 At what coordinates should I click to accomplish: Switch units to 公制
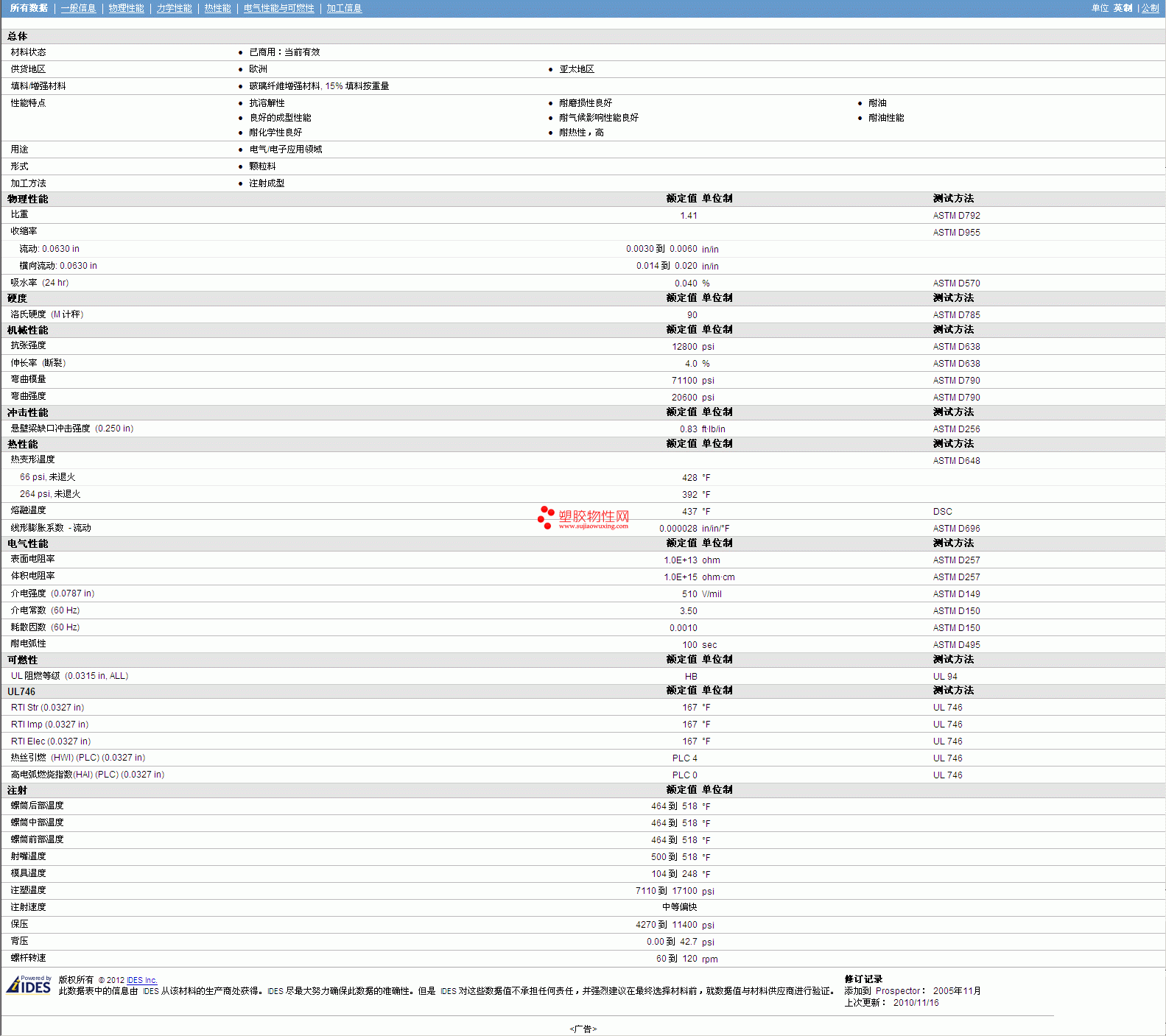coord(1150,8)
